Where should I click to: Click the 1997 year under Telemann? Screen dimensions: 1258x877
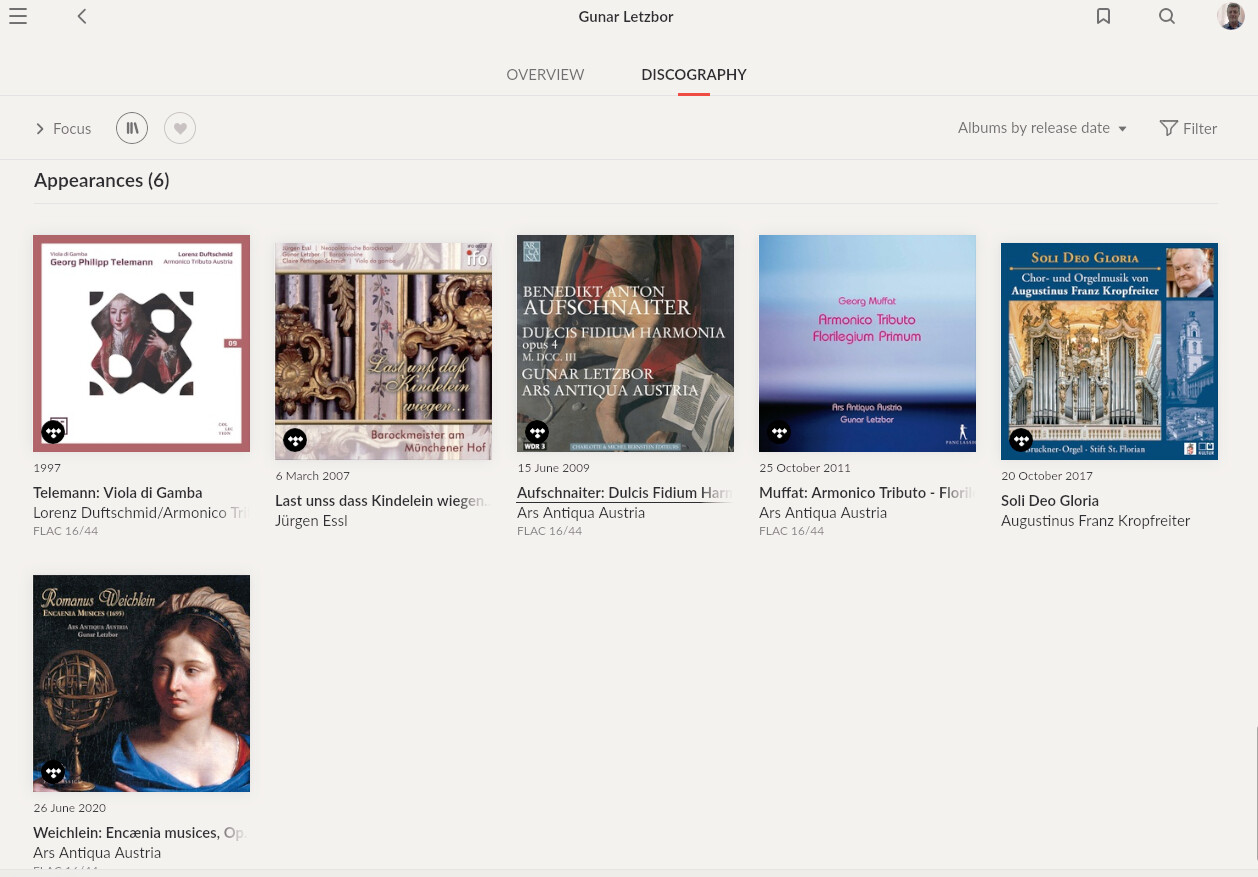coord(47,468)
